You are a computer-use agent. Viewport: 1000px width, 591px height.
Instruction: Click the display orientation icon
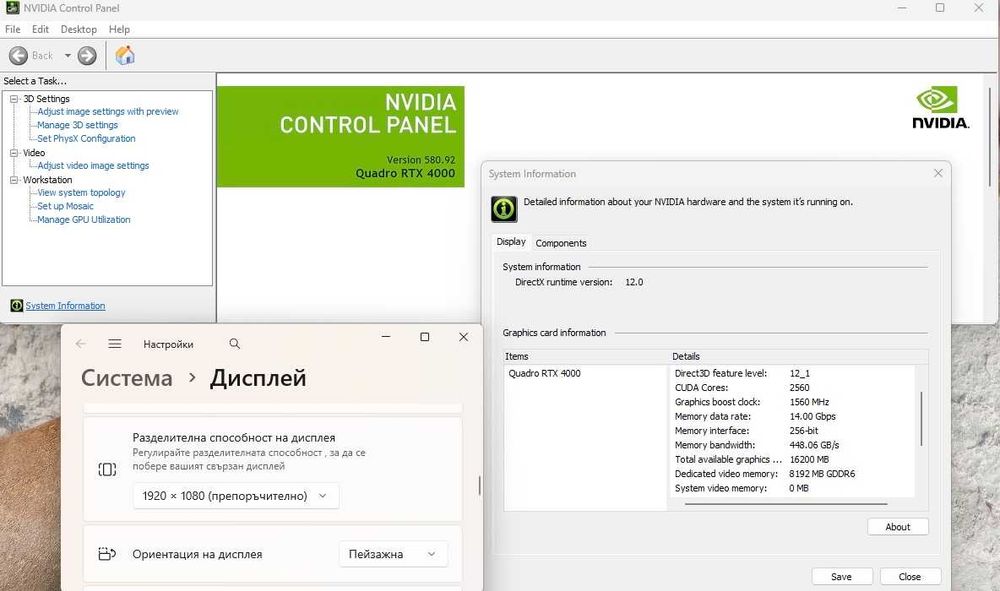(107, 554)
